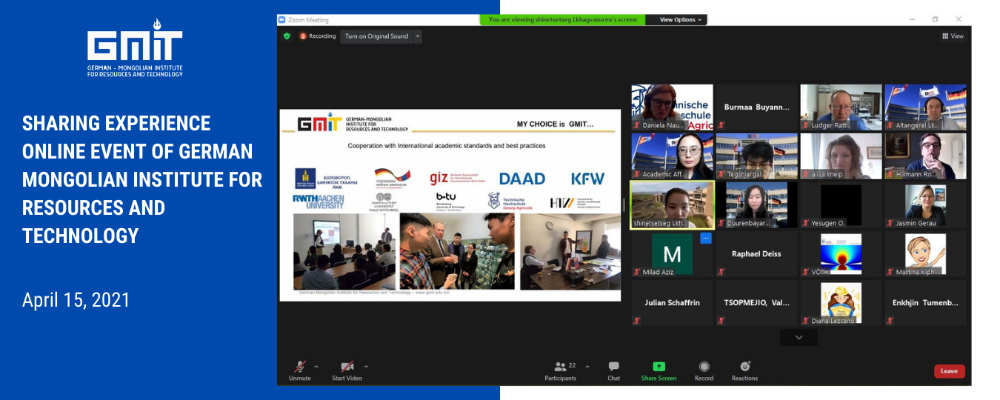The width and height of the screenshot is (1000, 400).
Task: Click 'MY CHOICE is GMIT...' slide heading
Action: pos(555,124)
